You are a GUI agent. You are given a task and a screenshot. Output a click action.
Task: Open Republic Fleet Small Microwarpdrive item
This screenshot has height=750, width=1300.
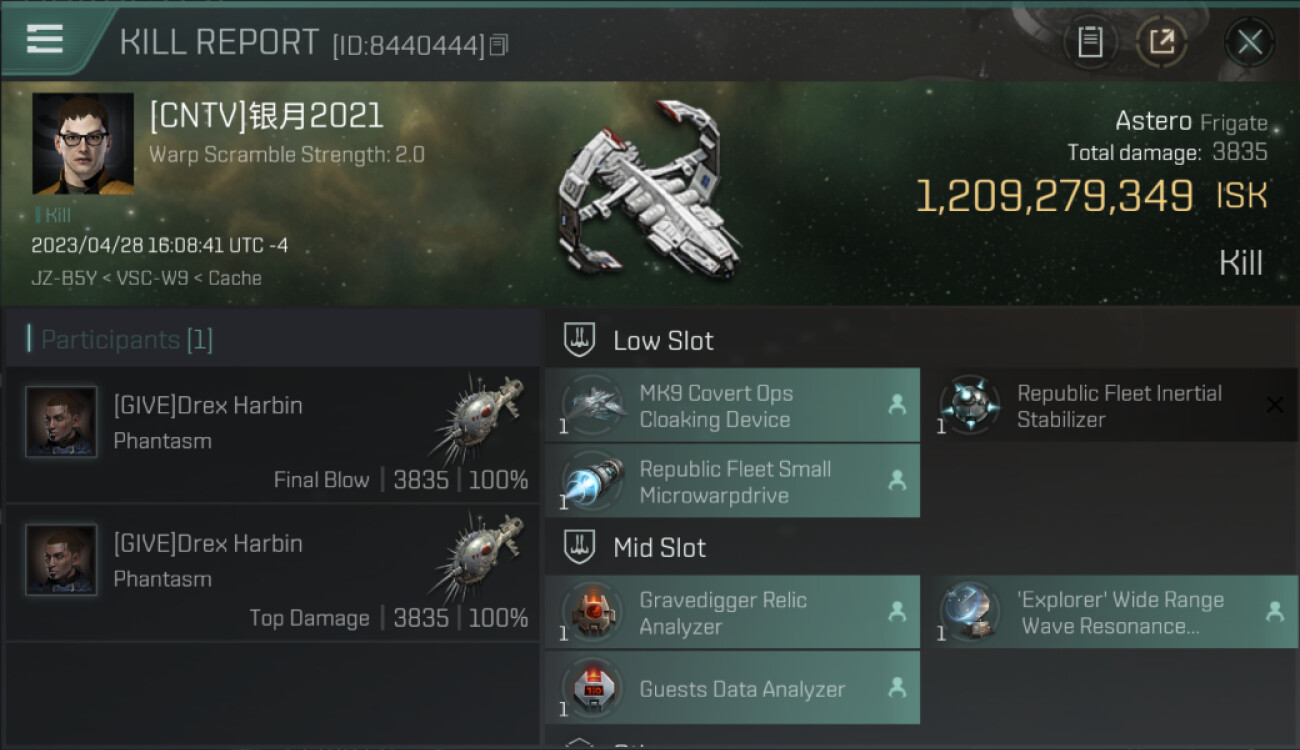pos(732,482)
